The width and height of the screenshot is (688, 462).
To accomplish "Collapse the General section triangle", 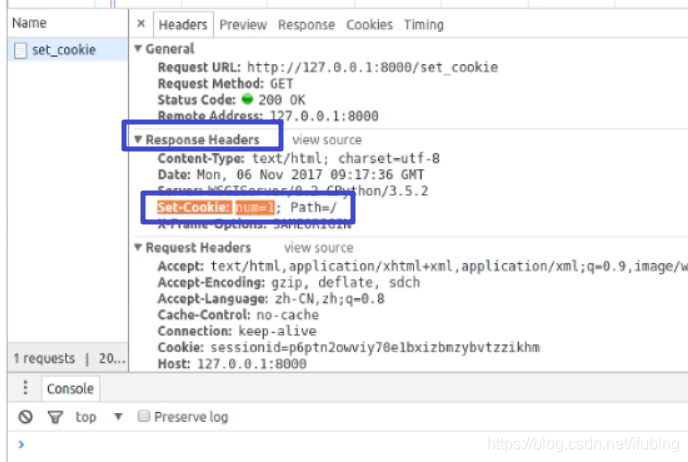I will coord(138,48).
